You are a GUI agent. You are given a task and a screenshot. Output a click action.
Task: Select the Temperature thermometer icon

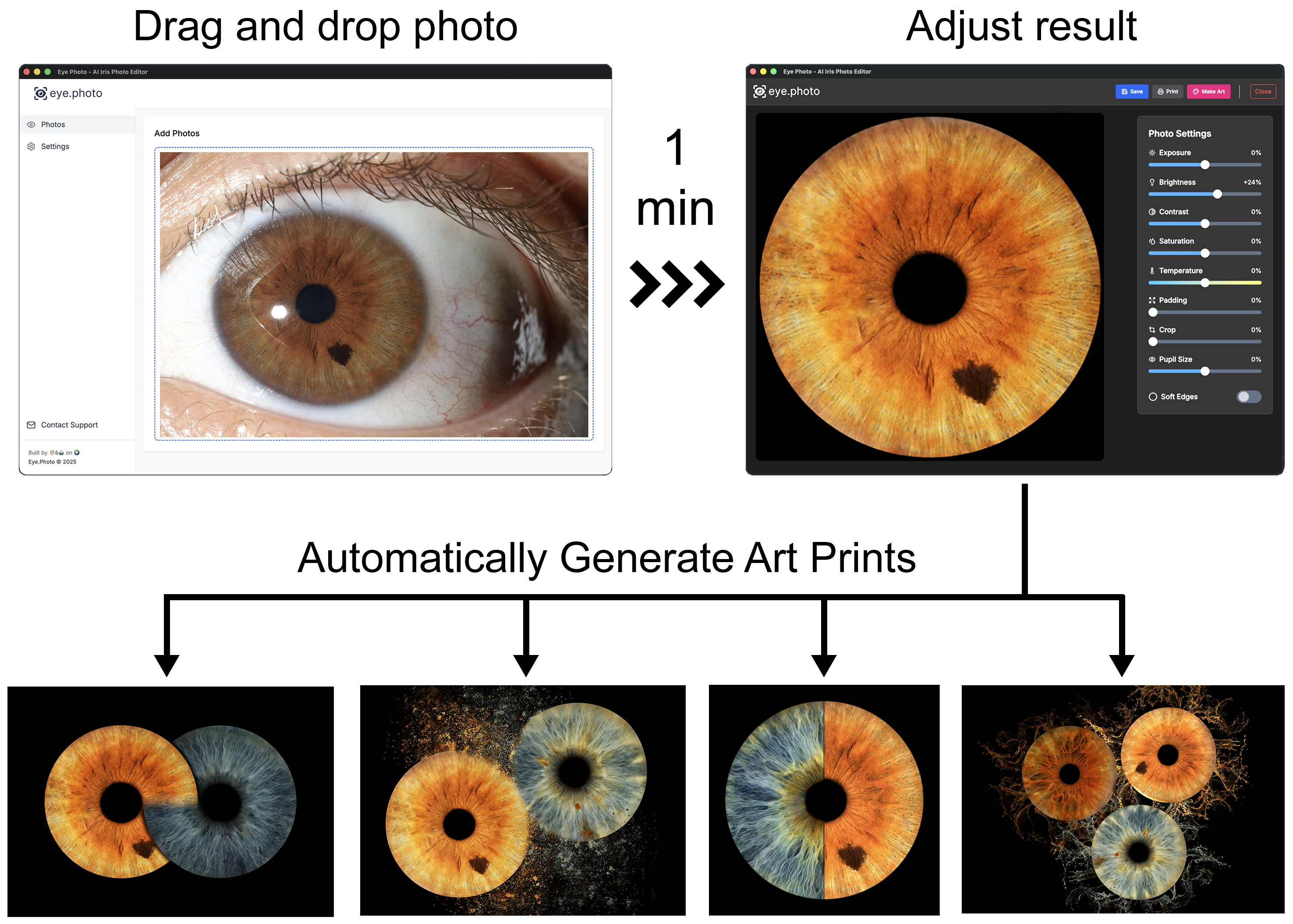pos(1152,270)
